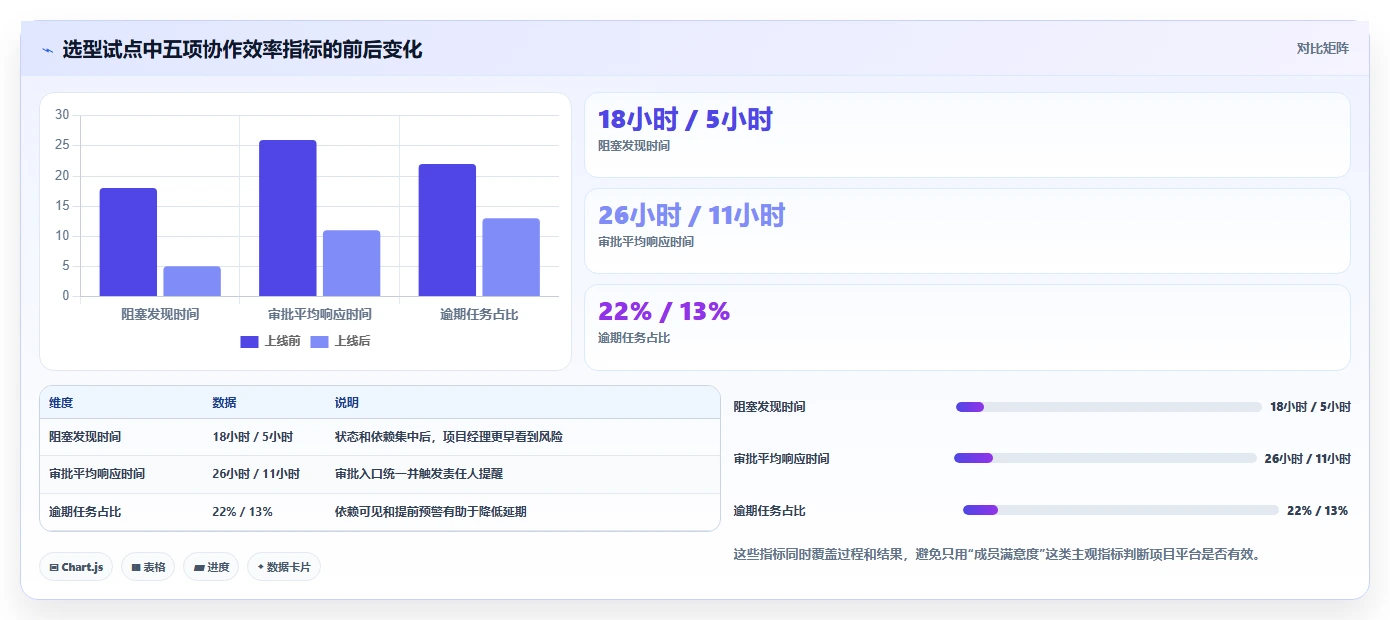Click the 说明 table column header
This screenshot has height=620, width=1390.
[347, 403]
